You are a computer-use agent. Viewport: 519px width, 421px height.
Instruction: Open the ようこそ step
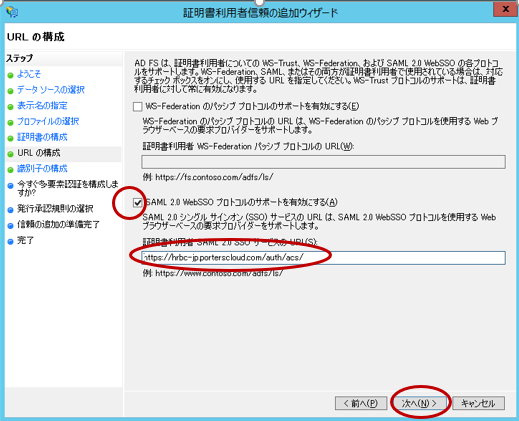pos(29,74)
